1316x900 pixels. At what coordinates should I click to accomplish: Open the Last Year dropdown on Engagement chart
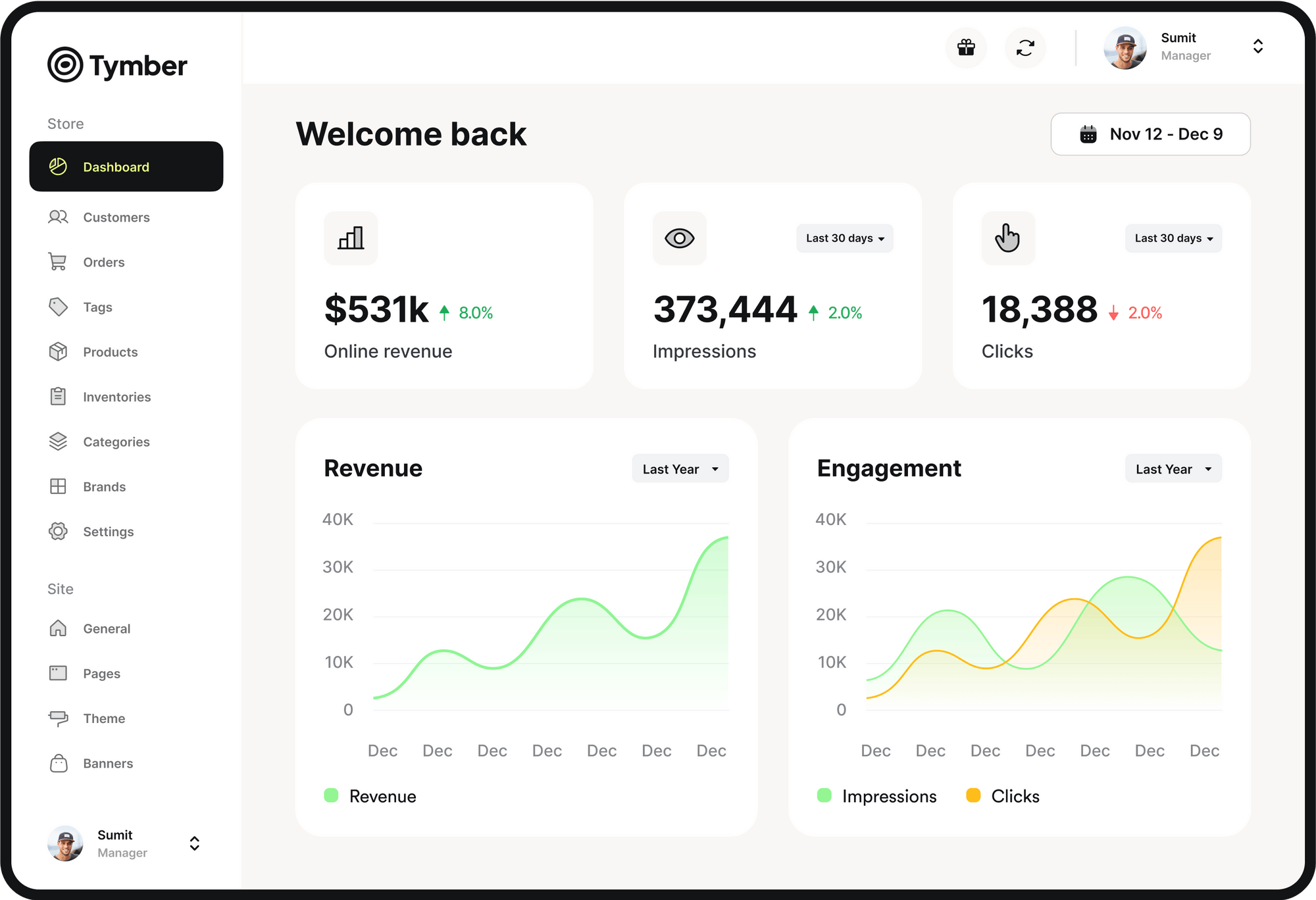click(1173, 468)
